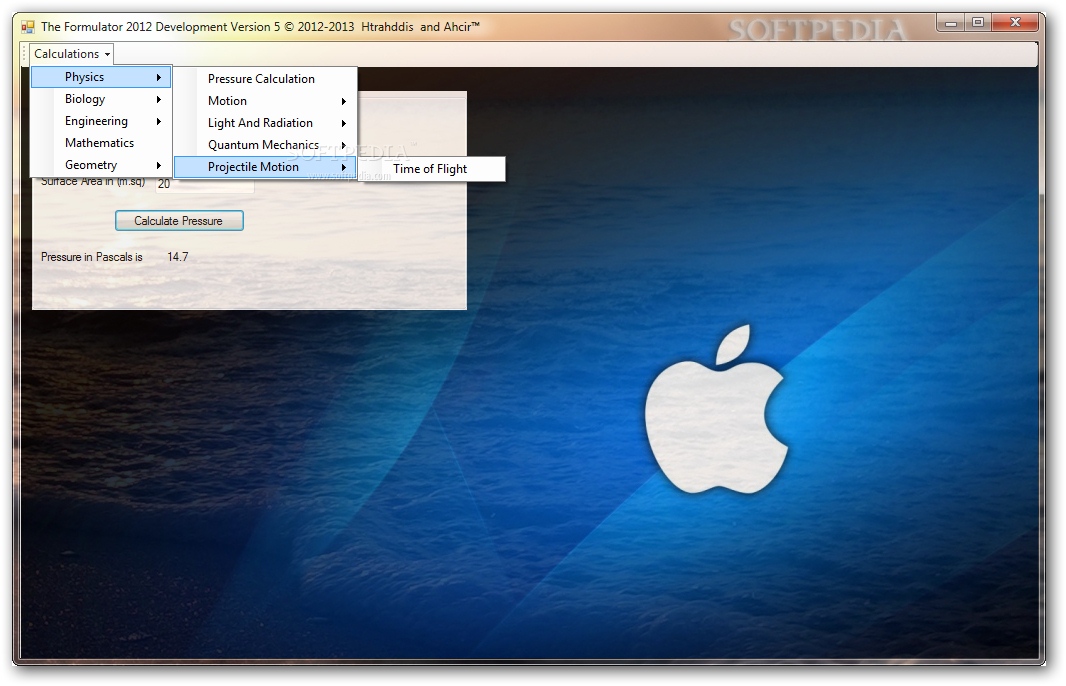The image size is (1066, 686).
Task: Maximize the Formulator window
Action: [x=978, y=23]
